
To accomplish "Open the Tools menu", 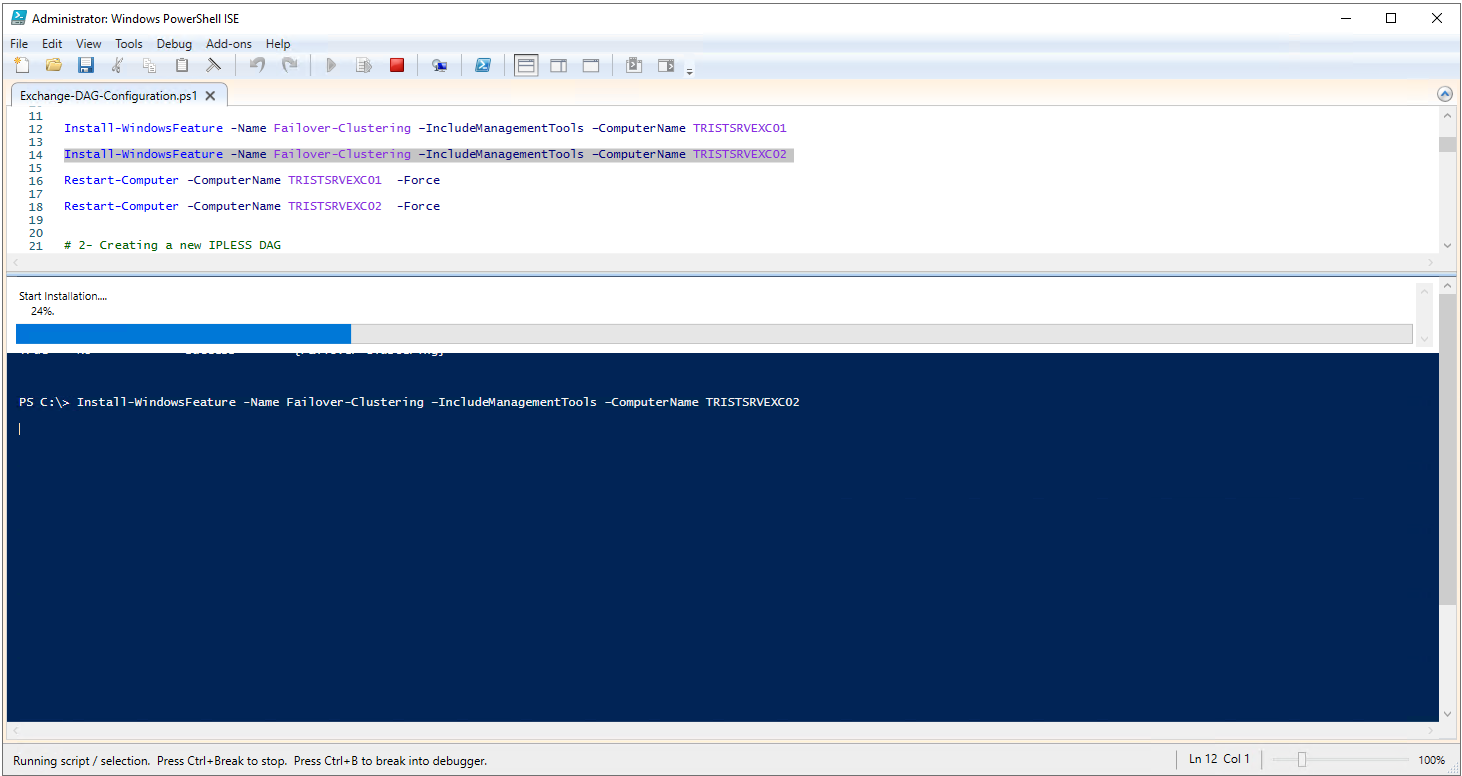I will [x=129, y=44].
